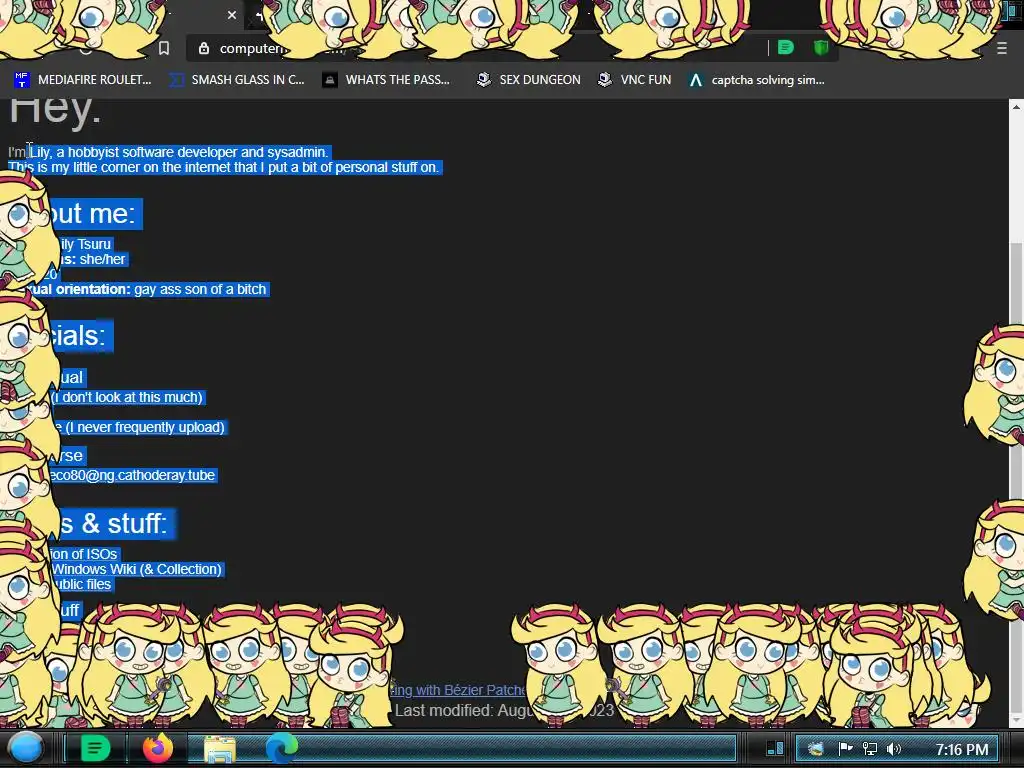Open the browser hamburger menu
1024x768 pixels.
coord(1002,48)
